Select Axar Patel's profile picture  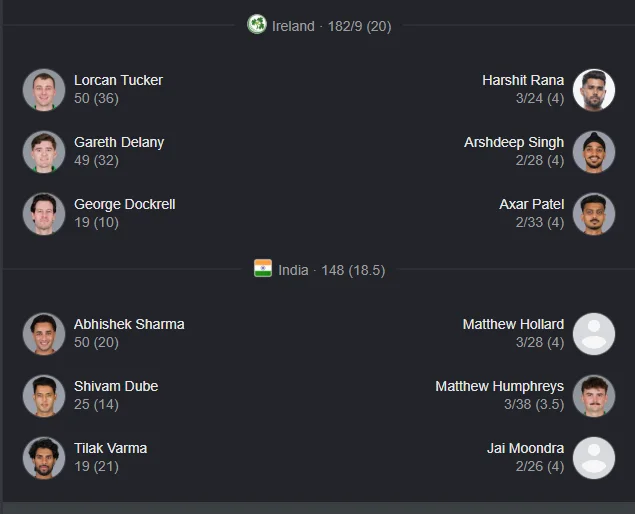(x=594, y=213)
